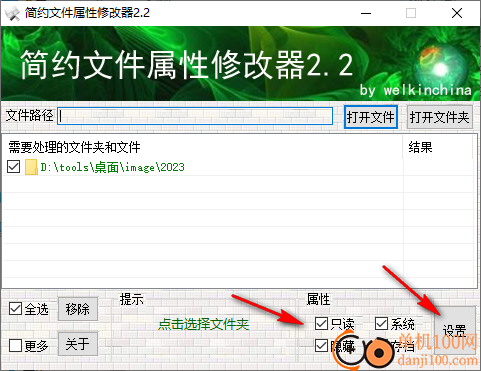Screen dimensions: 481x371
Task: Minimize the 简约文件属性修改器2.2 window
Action: [x=366, y=13]
